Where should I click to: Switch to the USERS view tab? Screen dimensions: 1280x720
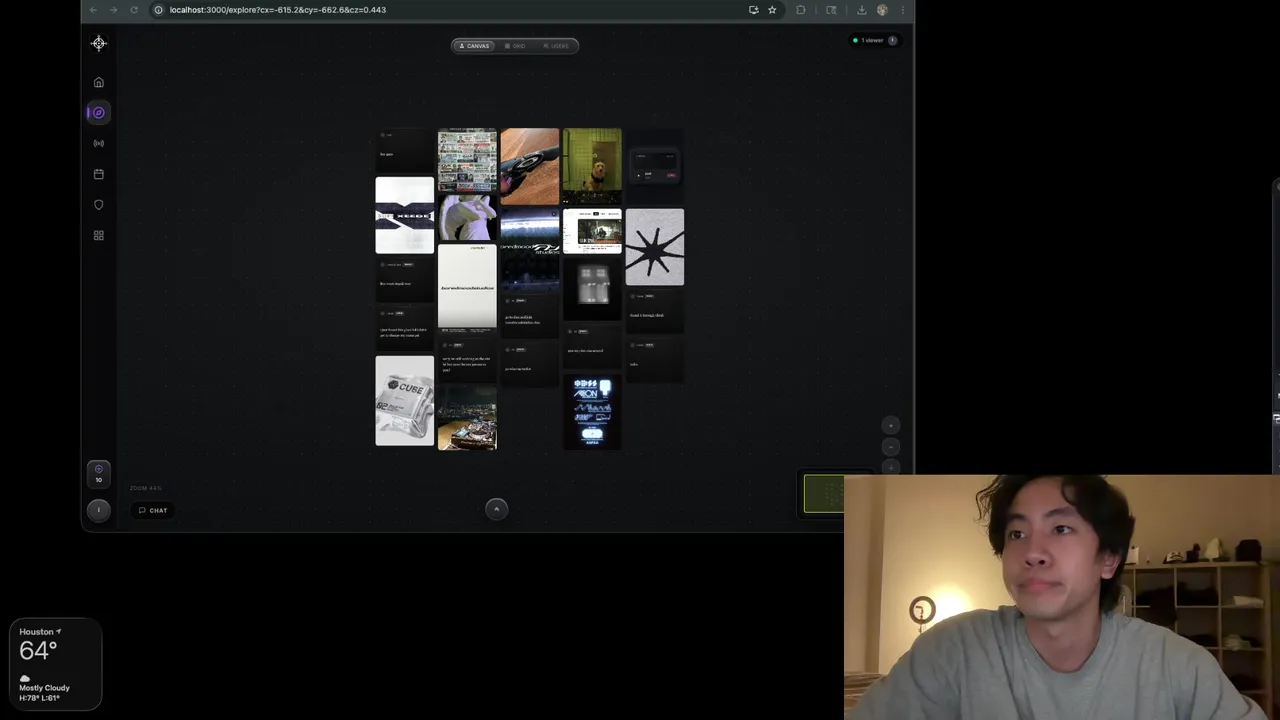[556, 46]
